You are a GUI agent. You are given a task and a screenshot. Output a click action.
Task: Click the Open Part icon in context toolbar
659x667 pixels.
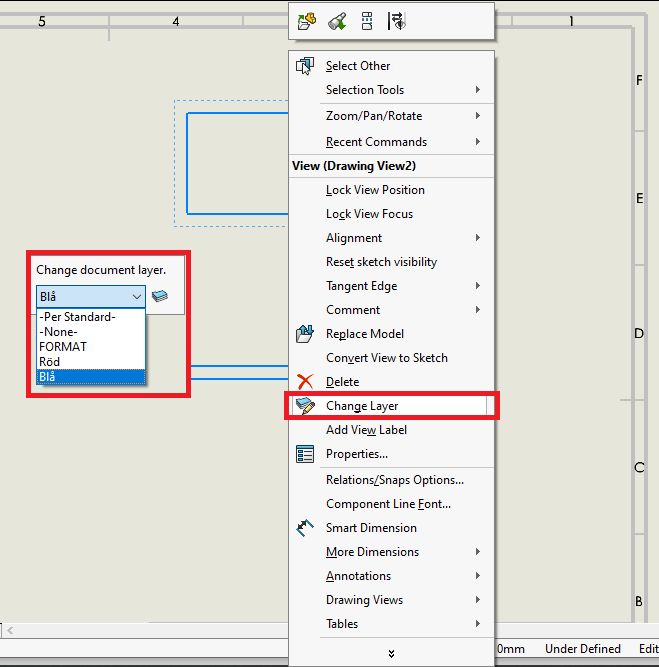(307, 20)
